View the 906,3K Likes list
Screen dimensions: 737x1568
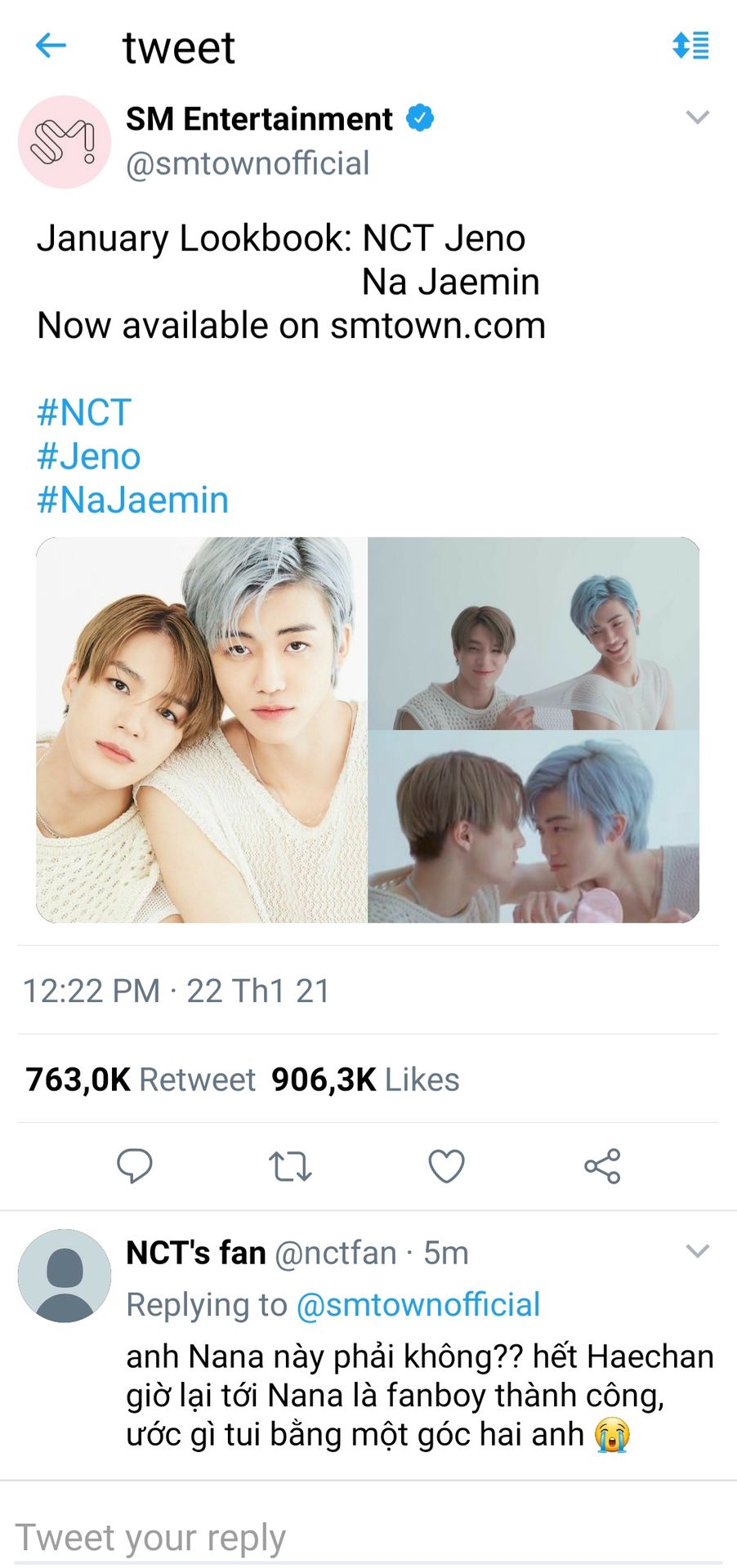coord(365,1080)
